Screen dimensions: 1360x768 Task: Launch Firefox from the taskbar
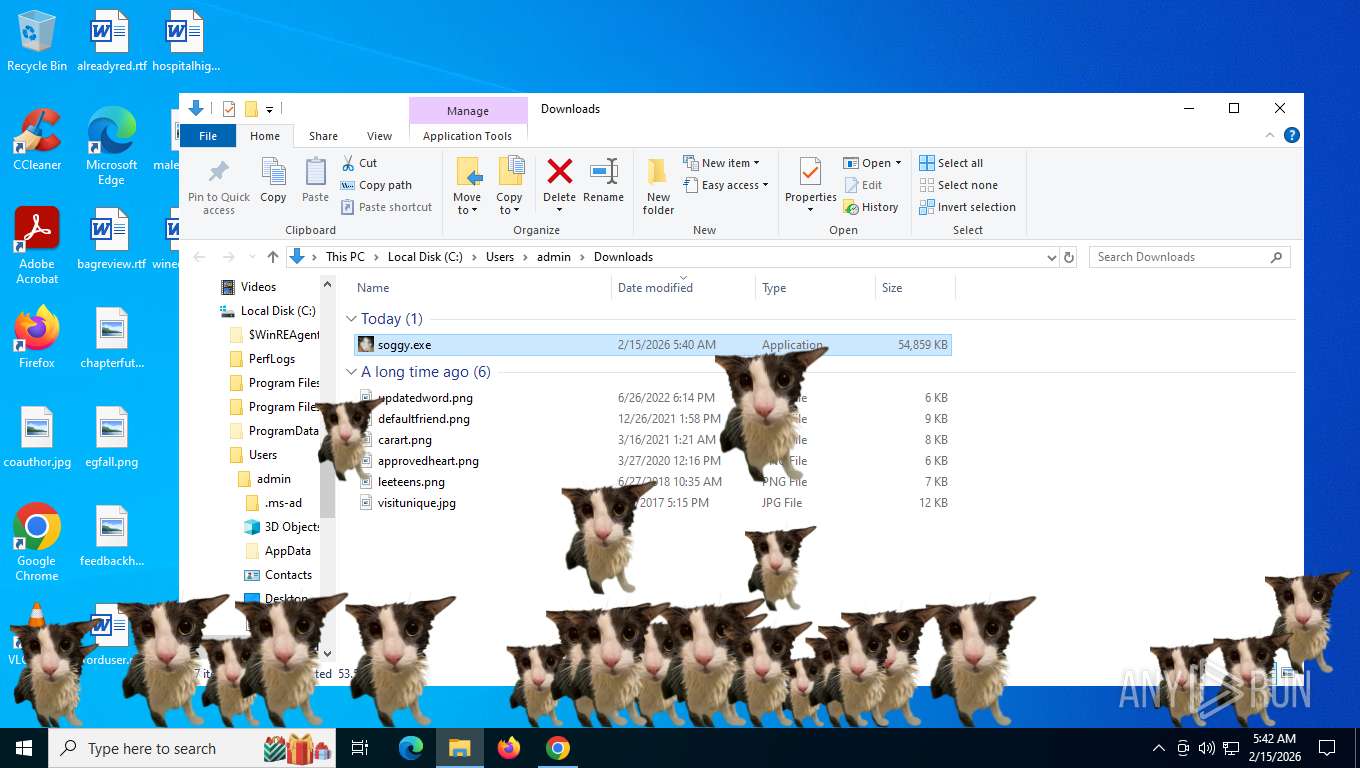(x=509, y=748)
